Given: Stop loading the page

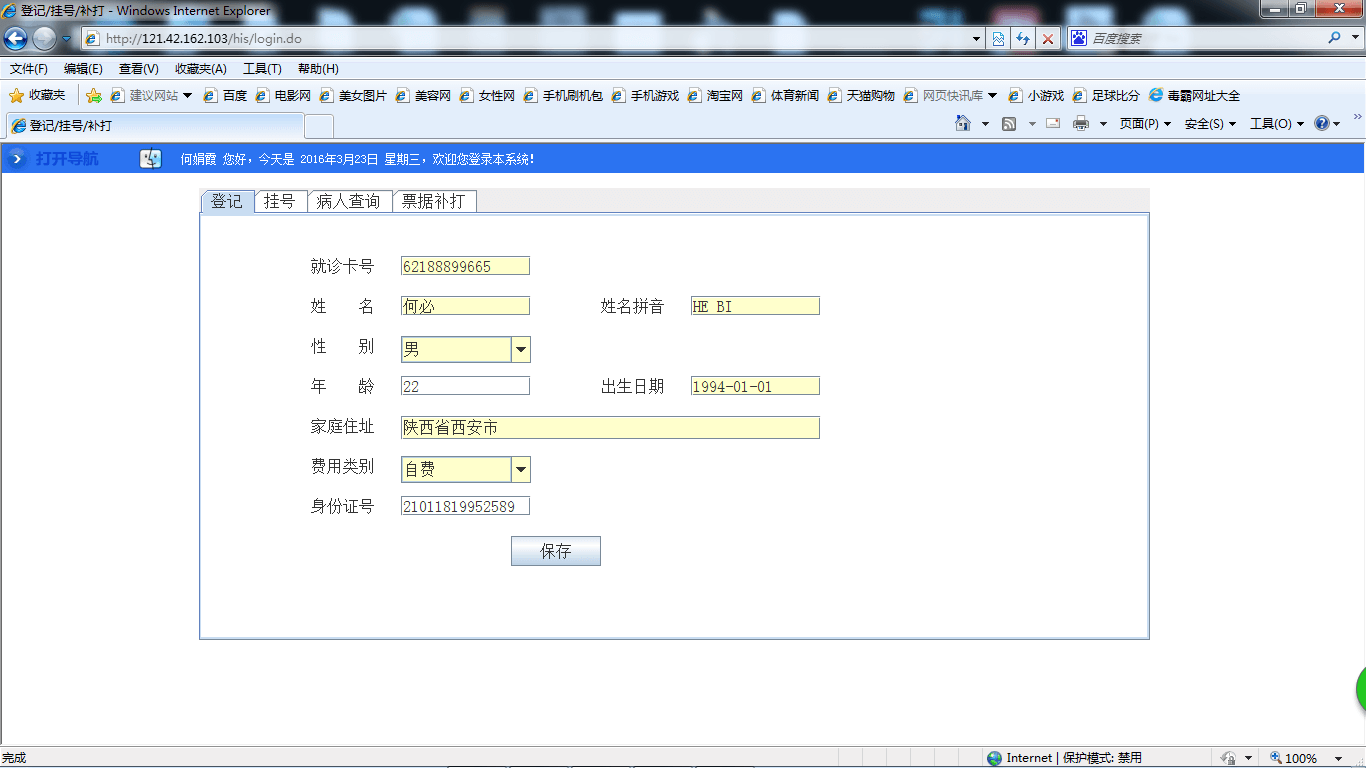Looking at the screenshot, I should (1047, 38).
